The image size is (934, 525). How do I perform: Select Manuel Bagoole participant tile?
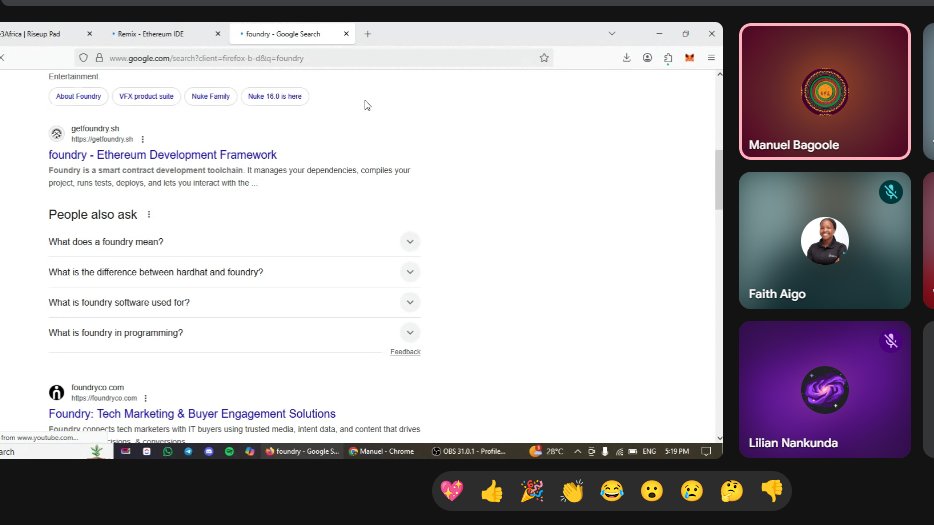pyautogui.click(x=825, y=92)
